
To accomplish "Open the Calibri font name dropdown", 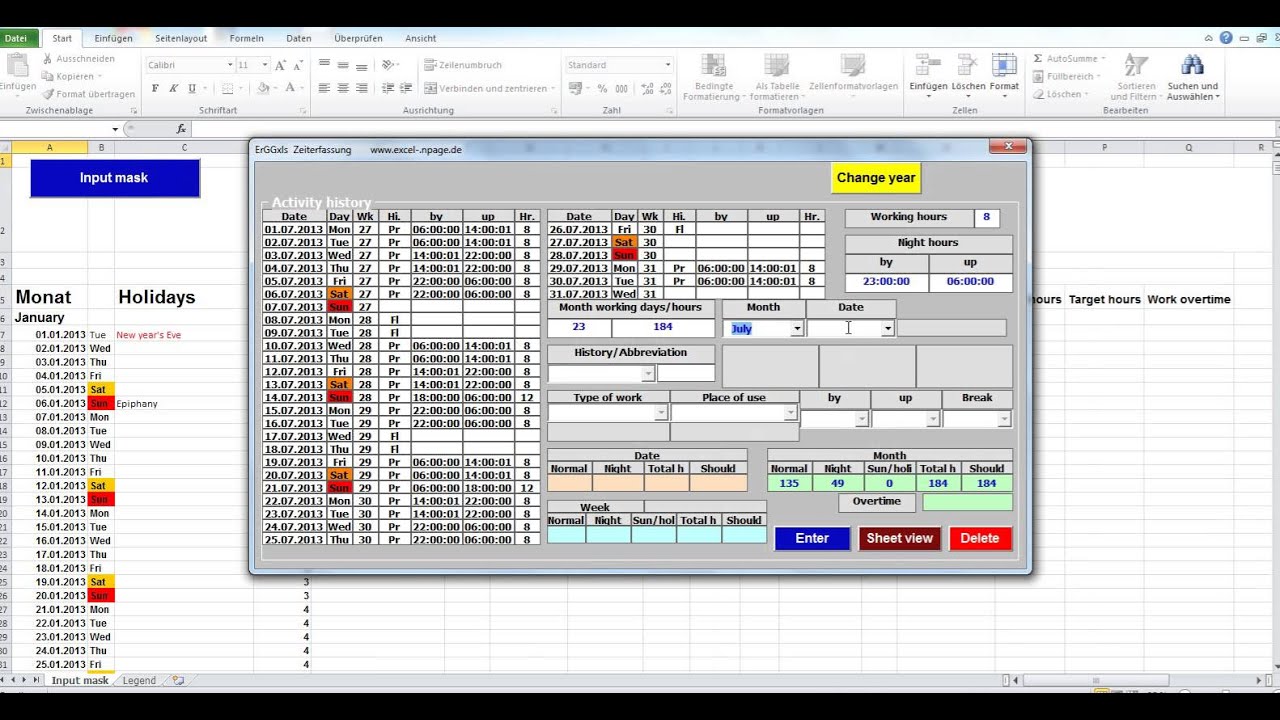I will (x=229, y=65).
